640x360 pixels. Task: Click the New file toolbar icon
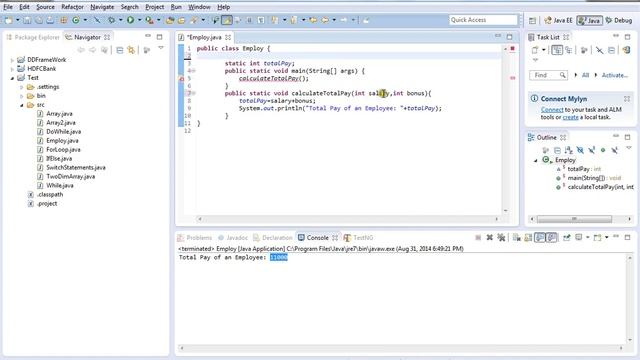point(8,20)
